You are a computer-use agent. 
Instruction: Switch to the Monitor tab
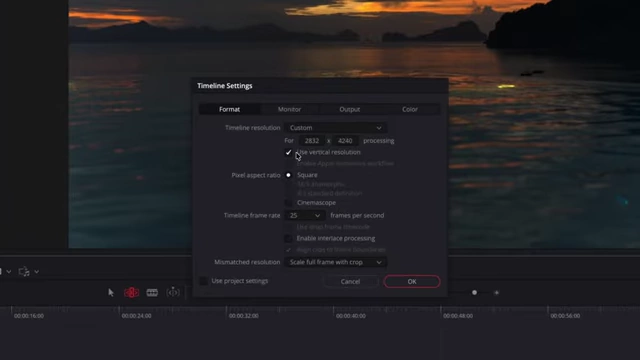tap(289, 109)
